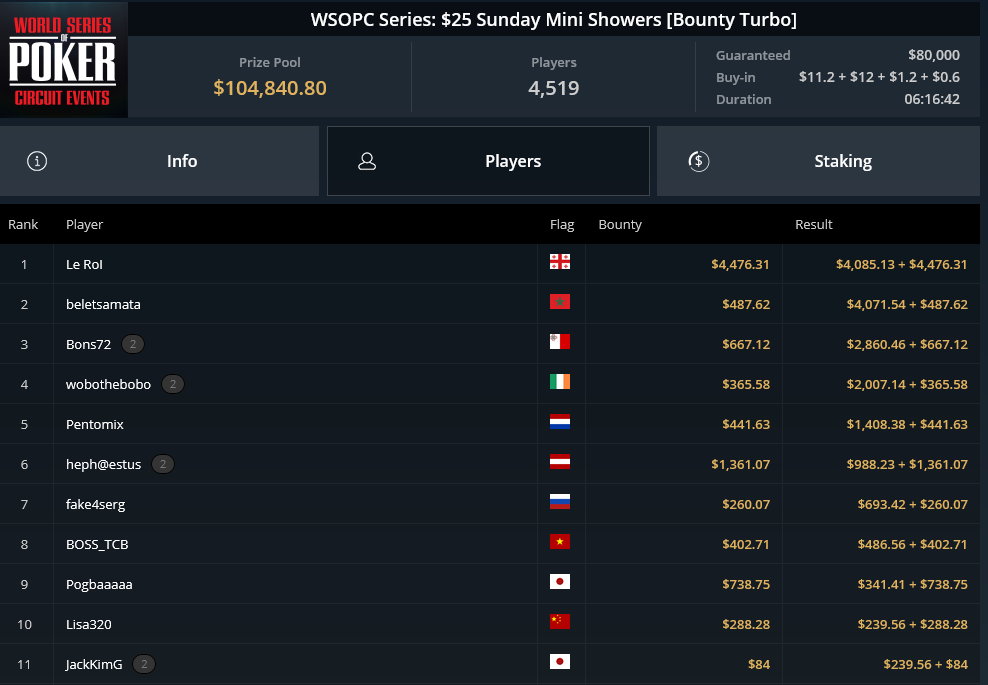Click the Info tab circle-i icon
This screenshot has width=988, height=685.
(37, 161)
